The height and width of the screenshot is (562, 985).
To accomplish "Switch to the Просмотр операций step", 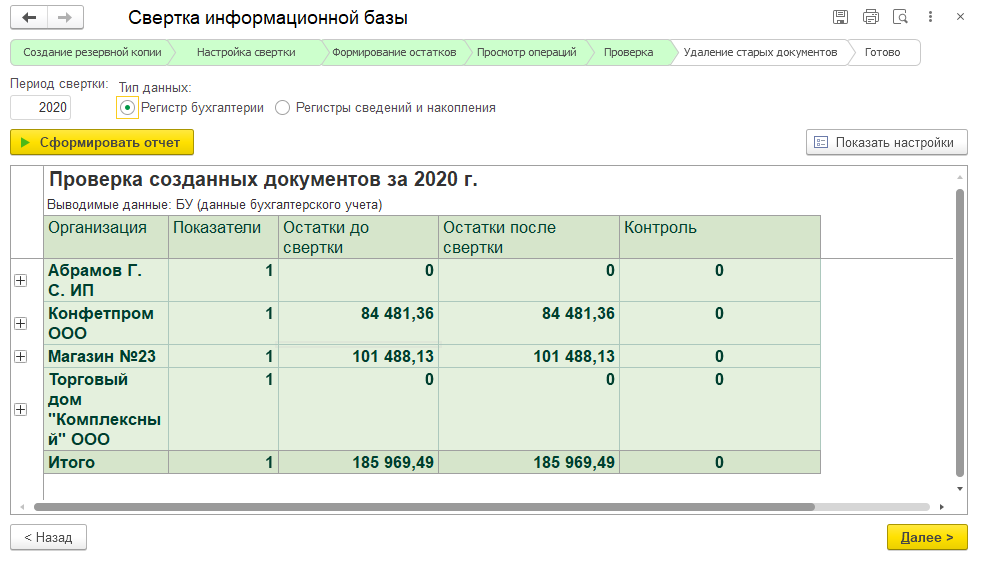I will [x=526, y=52].
